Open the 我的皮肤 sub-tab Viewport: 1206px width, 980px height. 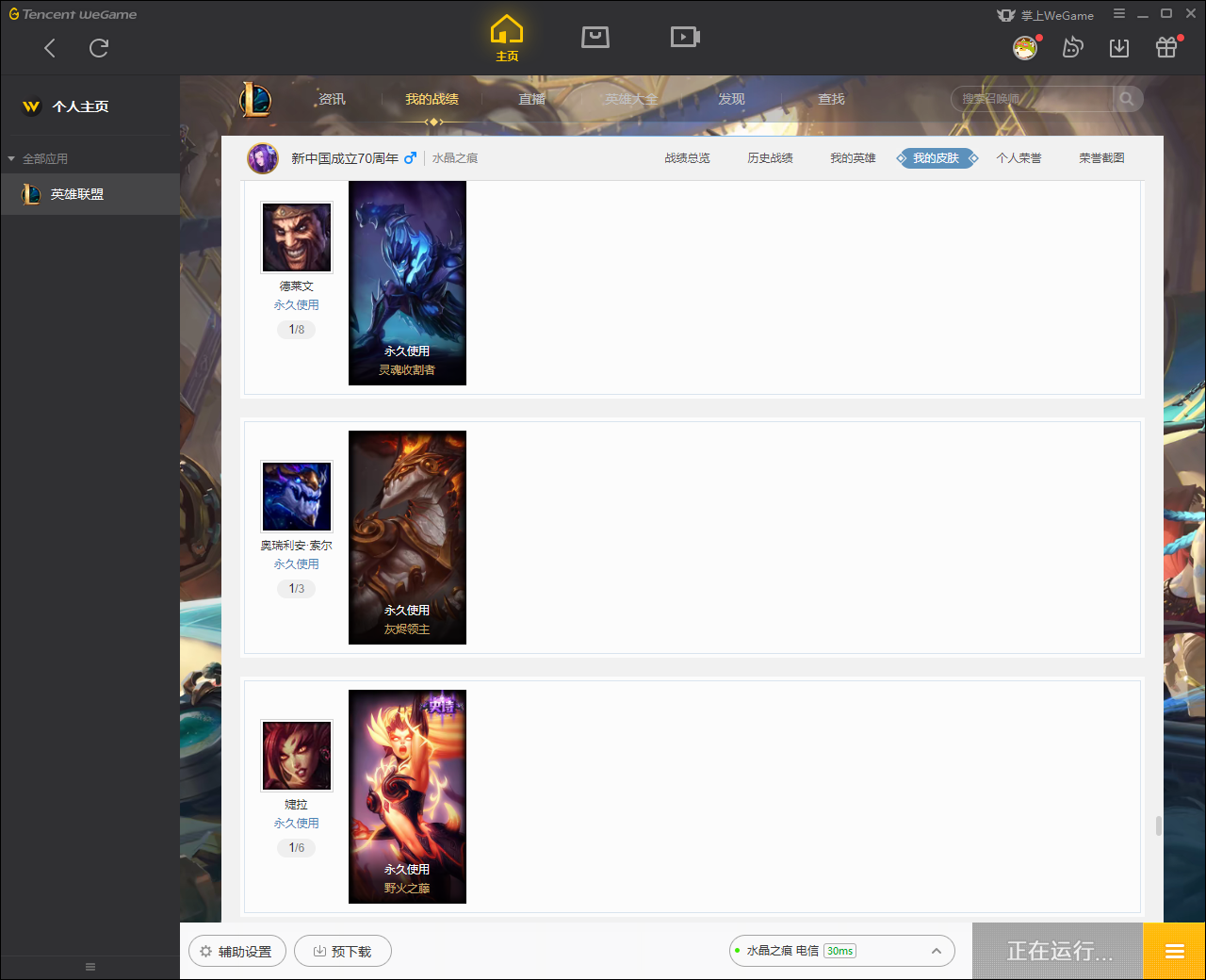click(937, 158)
